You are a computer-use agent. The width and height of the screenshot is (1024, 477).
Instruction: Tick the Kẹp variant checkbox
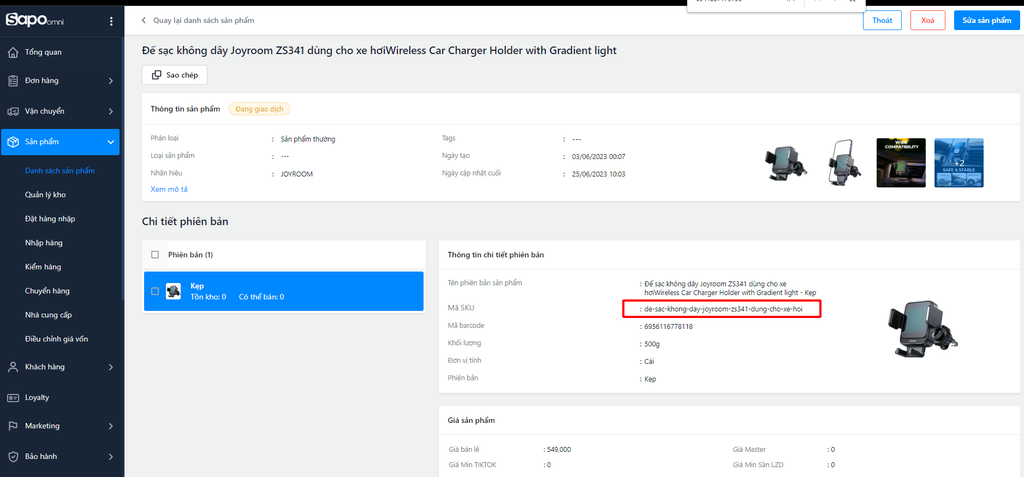point(154,291)
